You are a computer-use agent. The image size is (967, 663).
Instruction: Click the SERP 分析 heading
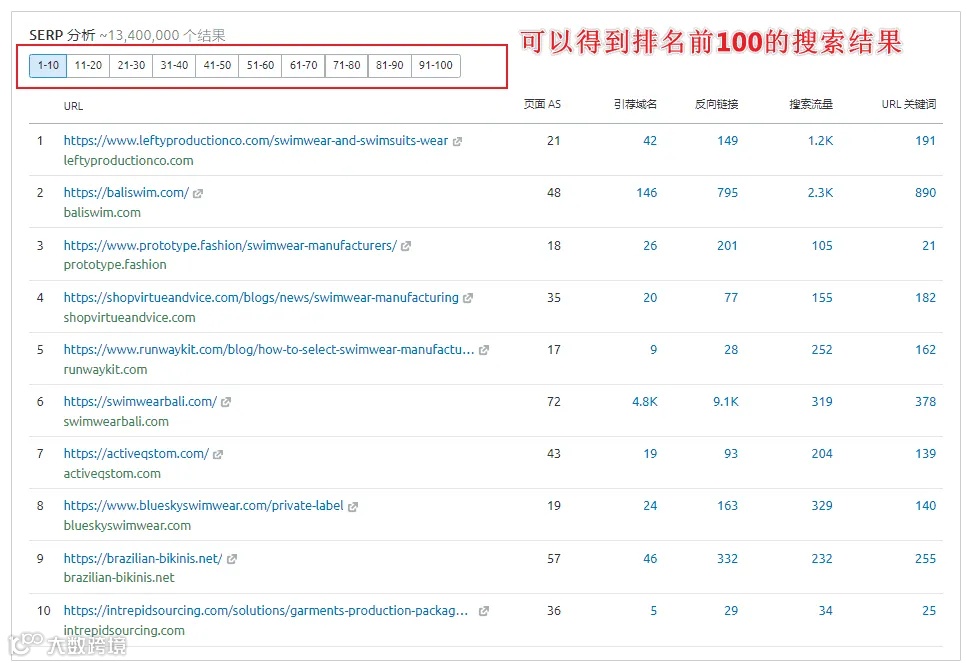(62, 35)
